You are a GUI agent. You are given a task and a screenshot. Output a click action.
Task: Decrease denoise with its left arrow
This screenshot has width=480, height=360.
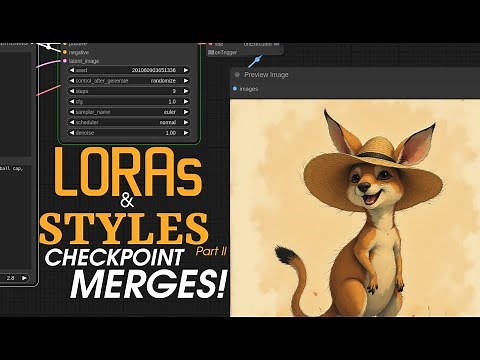tap(71, 133)
